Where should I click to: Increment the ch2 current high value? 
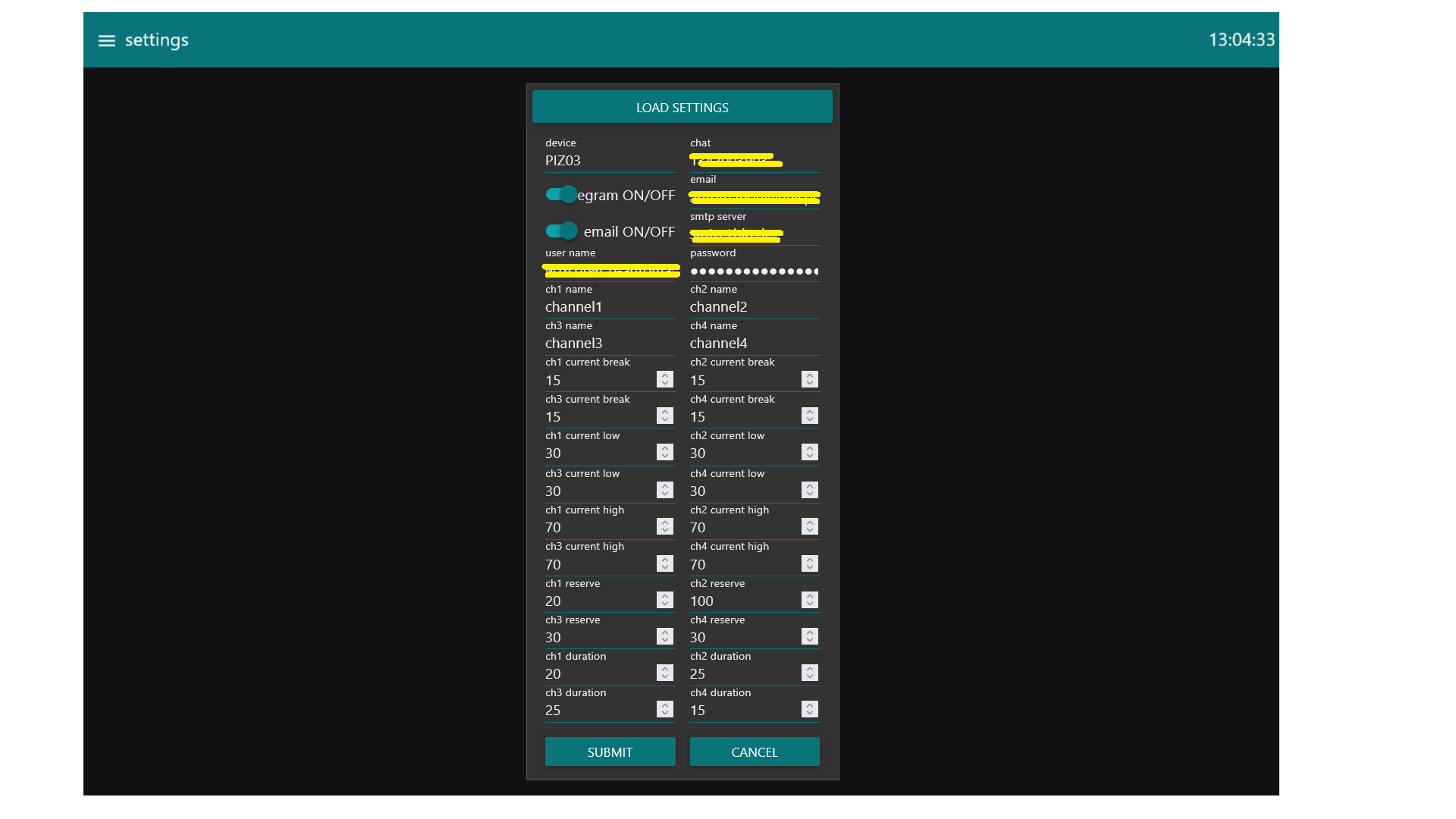pos(809,522)
